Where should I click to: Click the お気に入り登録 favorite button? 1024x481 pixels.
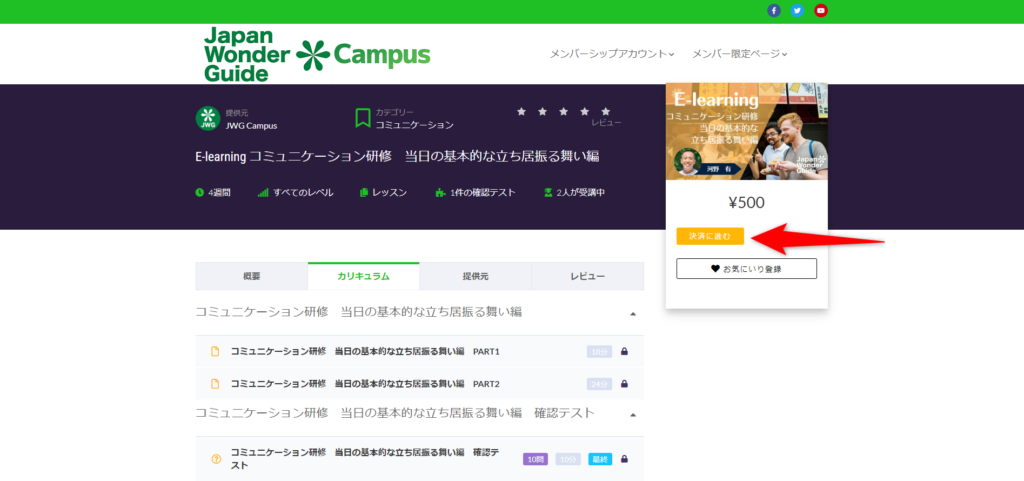746,268
